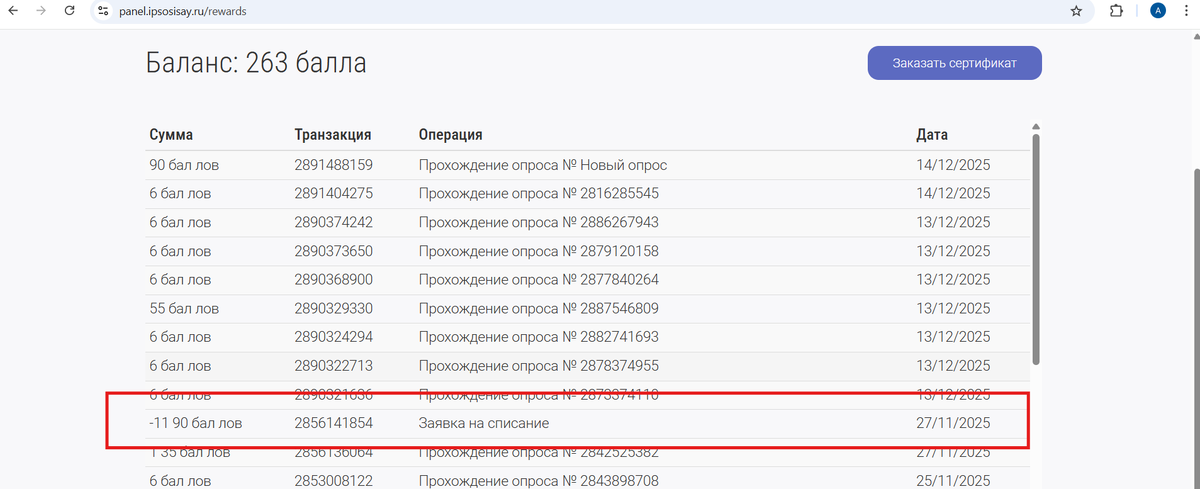Select the 55 бал лов amount cell
The image size is (1200, 489).
tap(184, 308)
